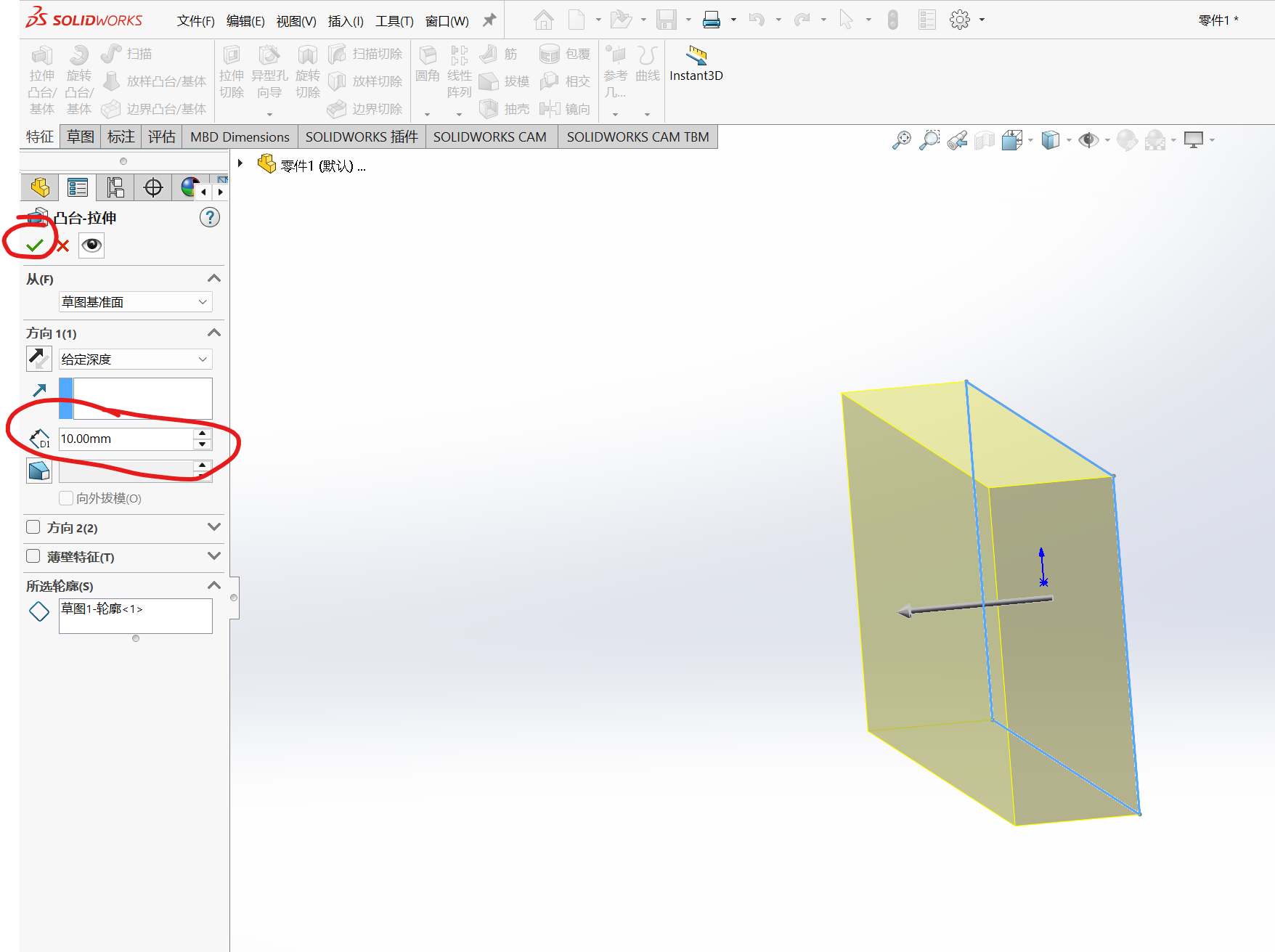Open the ConfigurationManager tab icon

point(115,187)
